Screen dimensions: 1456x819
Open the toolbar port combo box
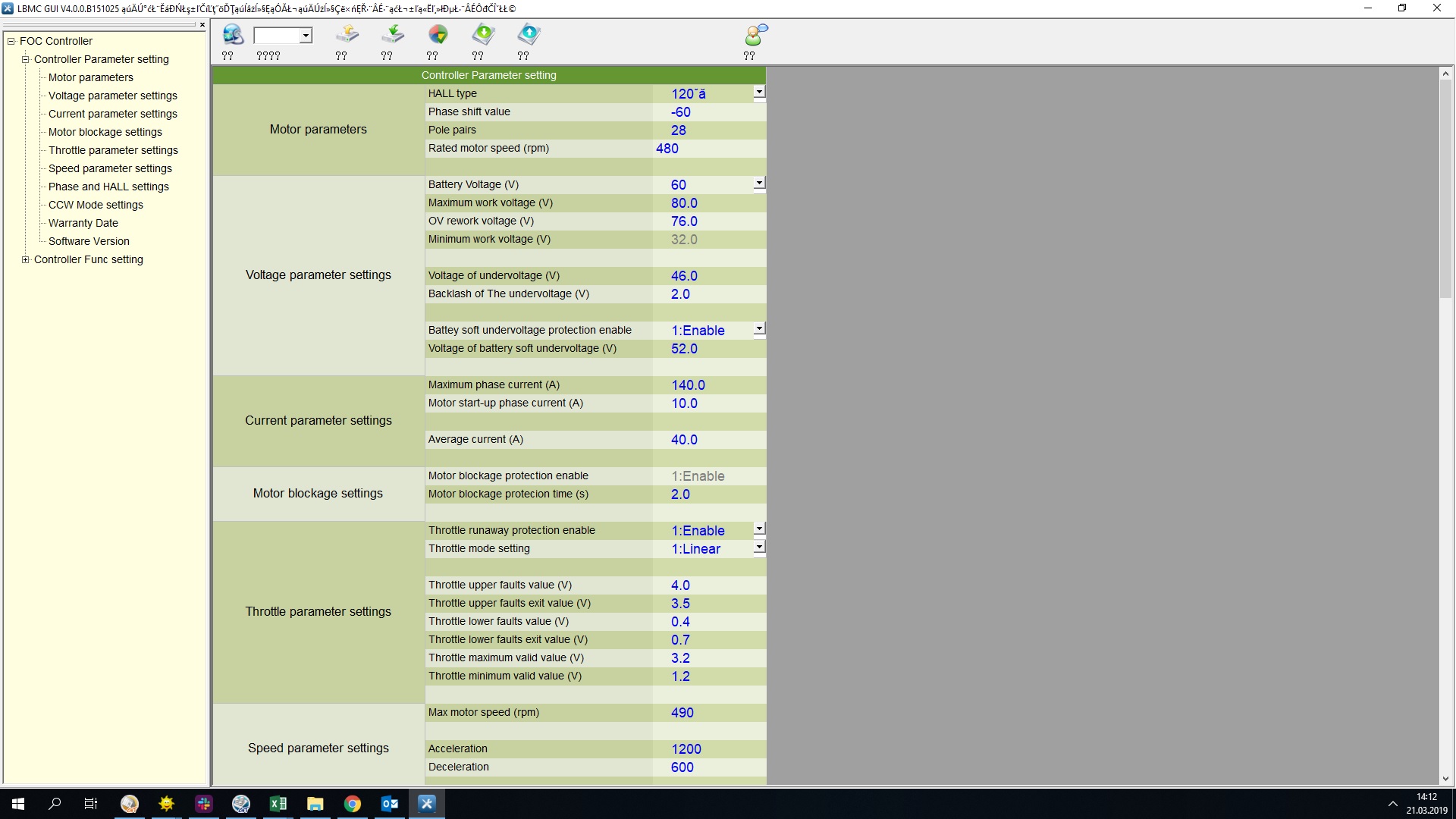[306, 36]
